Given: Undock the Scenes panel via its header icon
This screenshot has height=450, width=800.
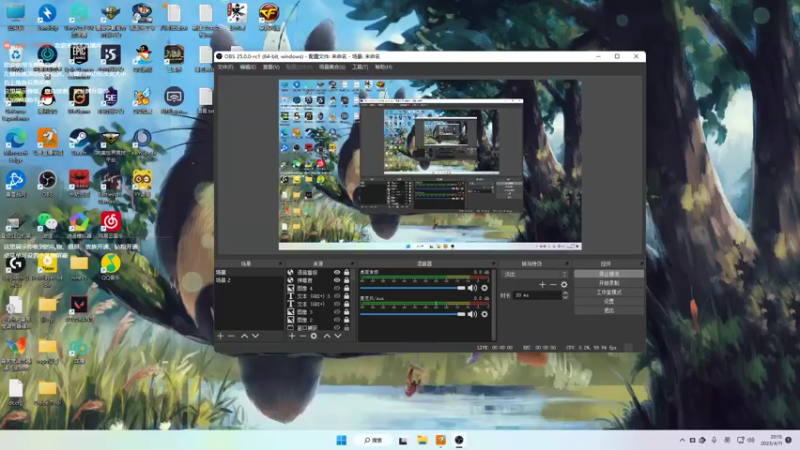Looking at the screenshot, I should point(280,264).
